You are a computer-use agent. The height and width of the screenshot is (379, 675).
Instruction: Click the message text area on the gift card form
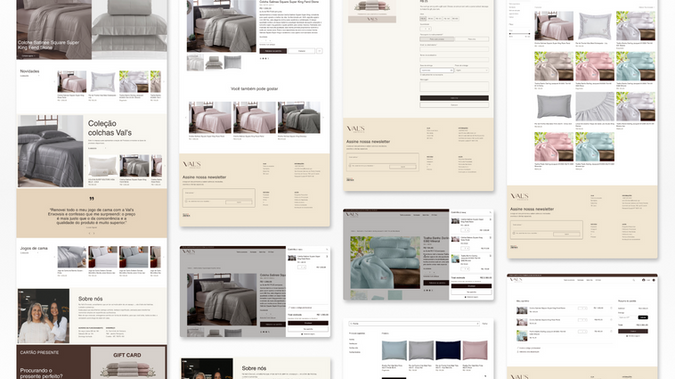pyautogui.click(x=454, y=86)
